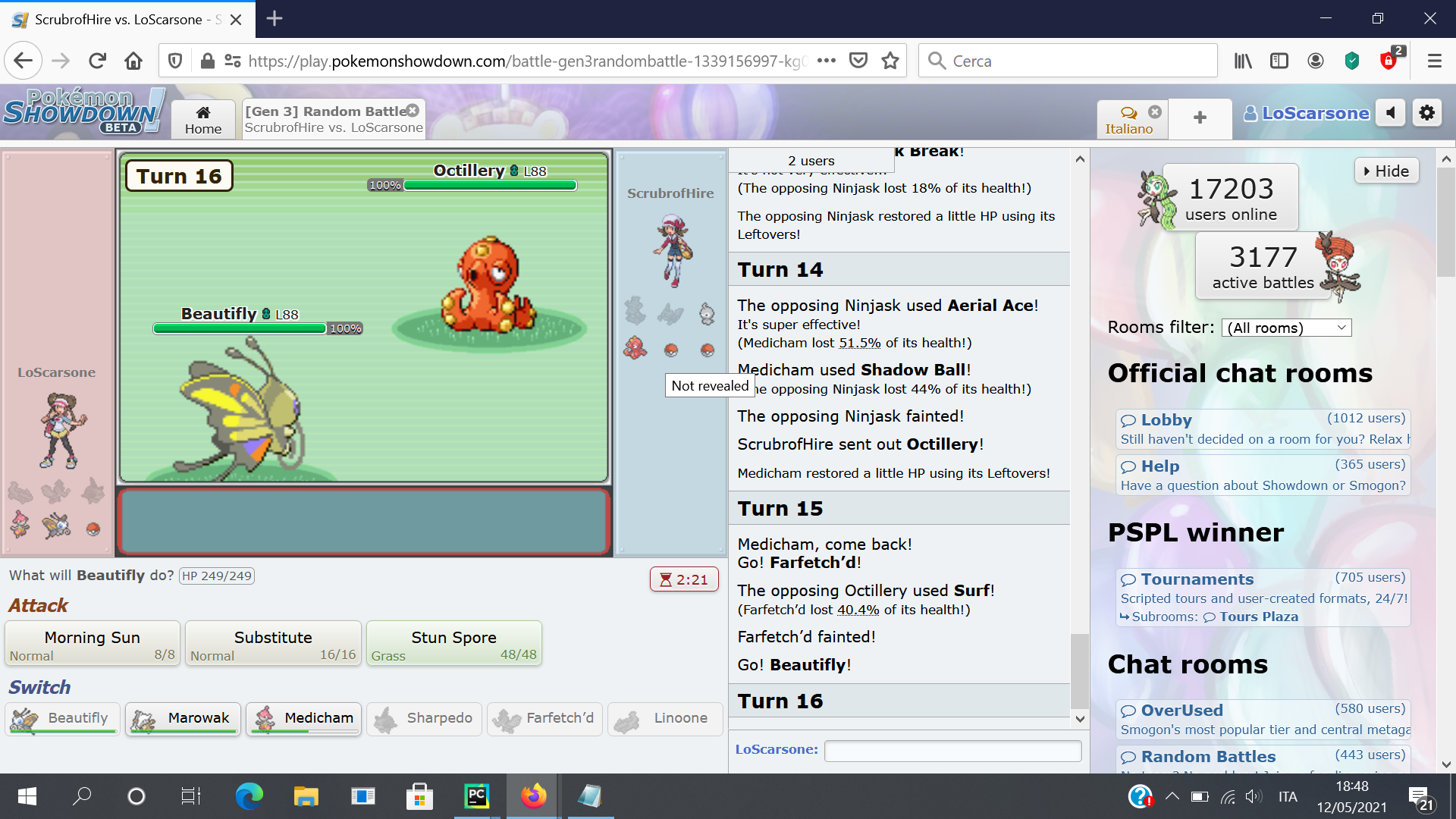This screenshot has height=819, width=1456.
Task: Click the active Beautifly switch button
Action: [x=62, y=718]
